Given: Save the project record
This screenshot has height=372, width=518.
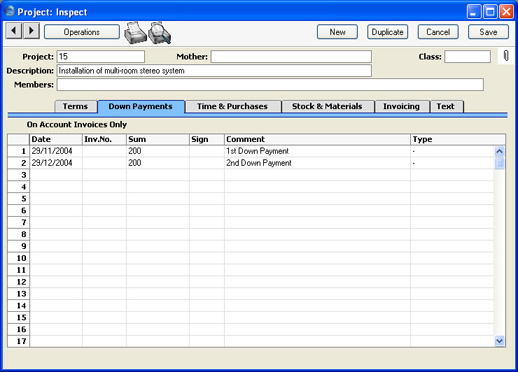Looking at the screenshot, I should coord(488,32).
